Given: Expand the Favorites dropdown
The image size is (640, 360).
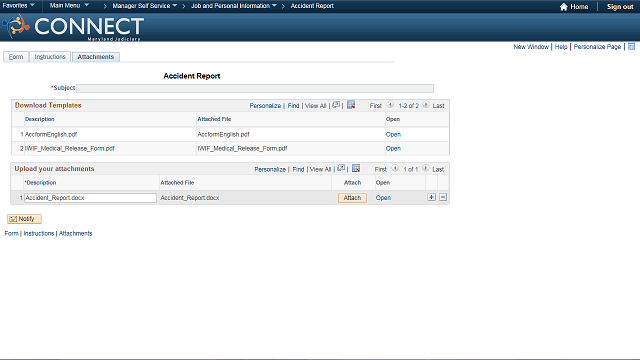Looking at the screenshot, I should pos(19,5).
